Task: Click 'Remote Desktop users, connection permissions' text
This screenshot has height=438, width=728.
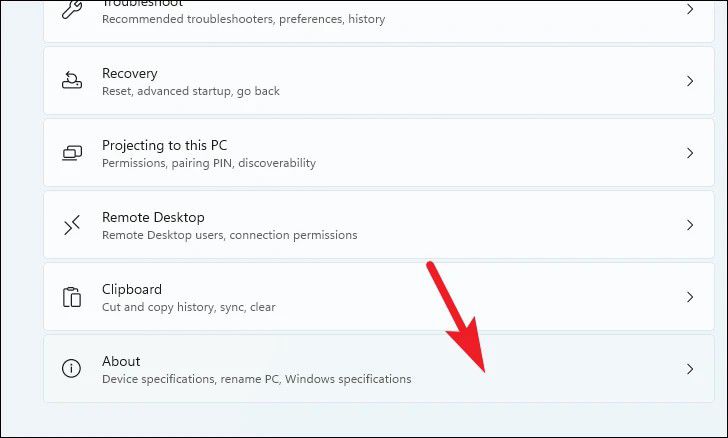Action: click(x=229, y=235)
